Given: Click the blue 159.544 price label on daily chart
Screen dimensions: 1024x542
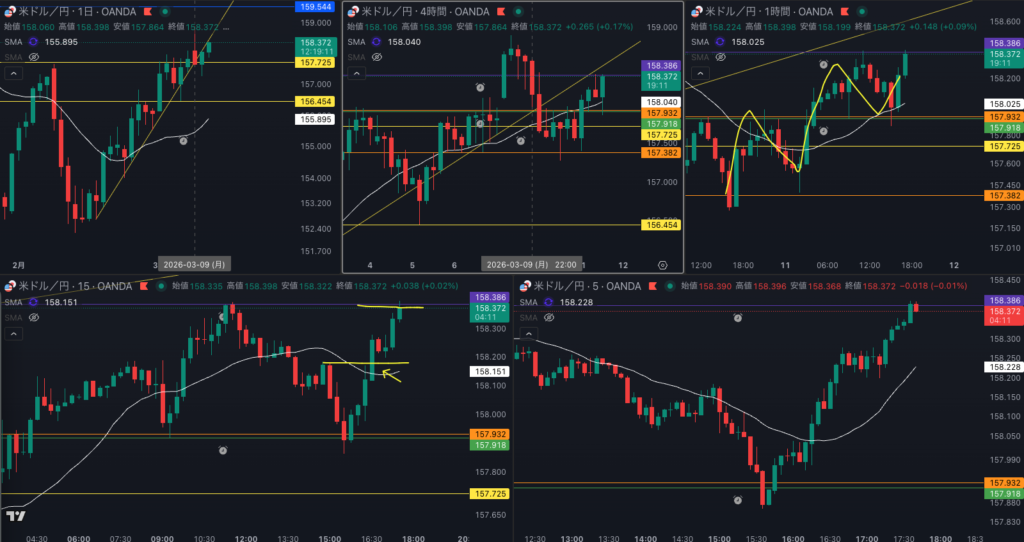Looking at the screenshot, I should pyautogui.click(x=315, y=7).
